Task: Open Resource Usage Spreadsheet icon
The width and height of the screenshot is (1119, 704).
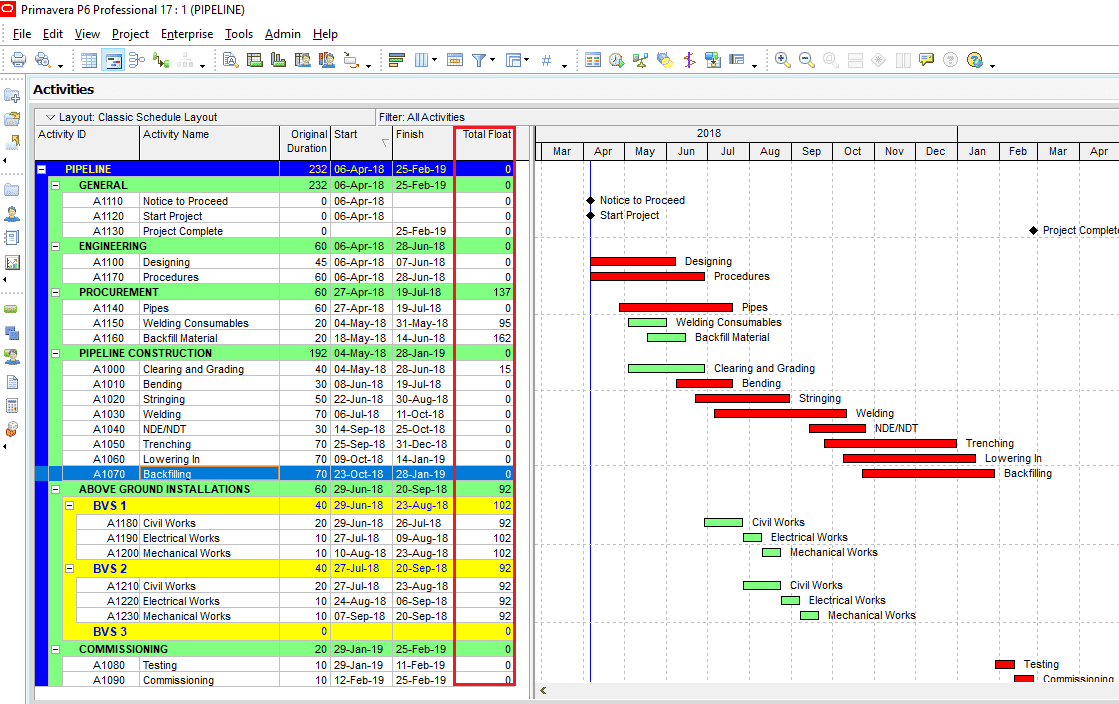Action: click(x=303, y=60)
